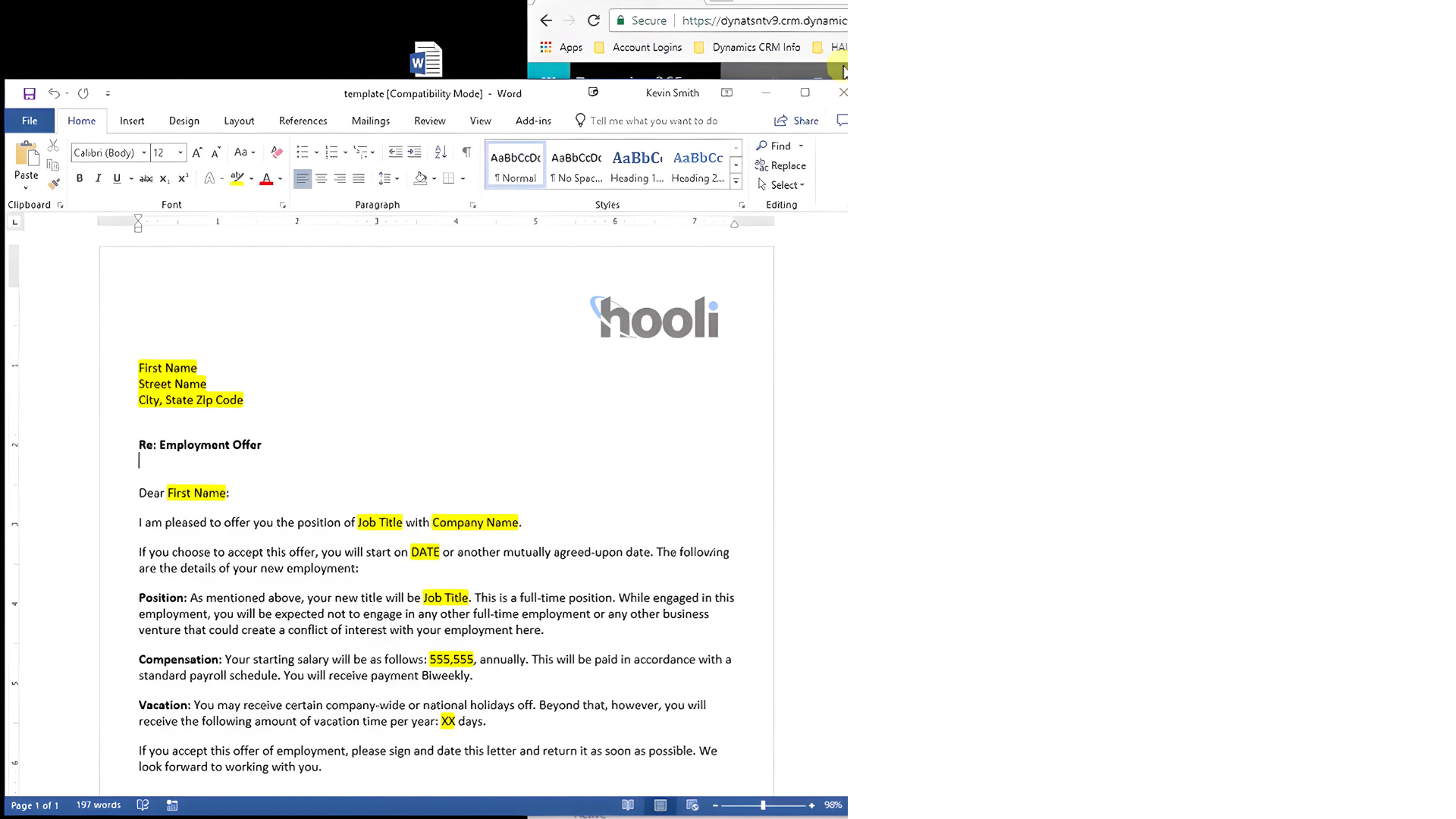Screen dimensions: 1456x819
Task: Switch to the Layout tab
Action: click(239, 121)
